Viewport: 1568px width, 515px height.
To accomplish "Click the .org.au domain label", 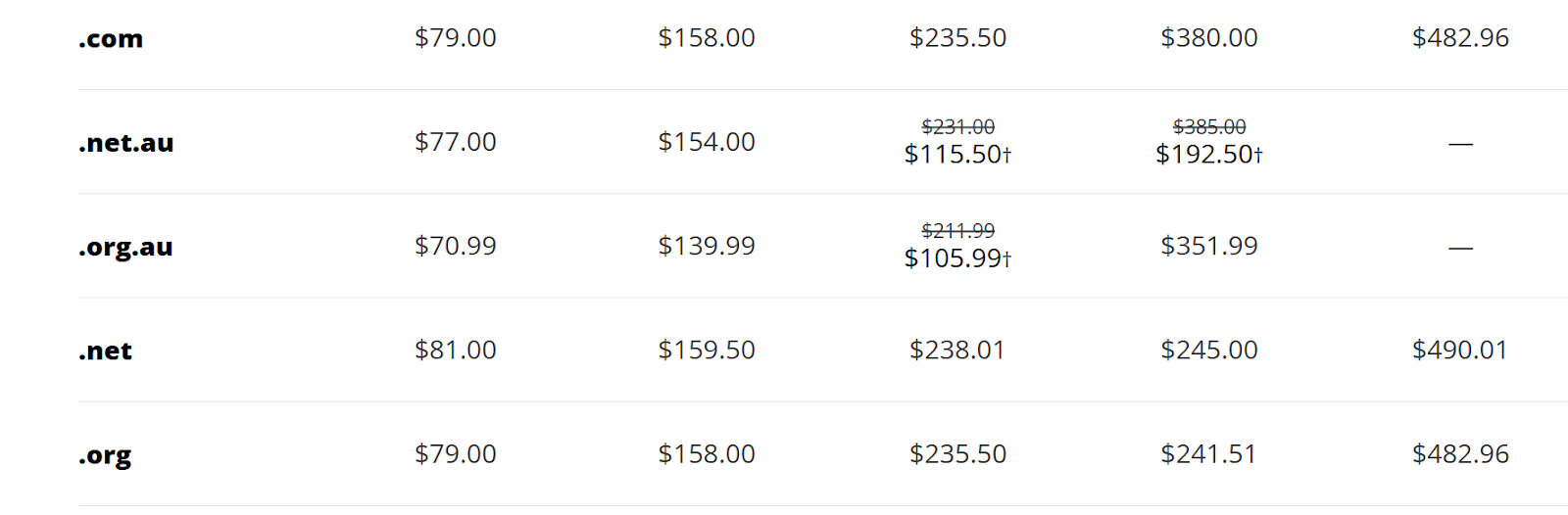I will point(125,247).
